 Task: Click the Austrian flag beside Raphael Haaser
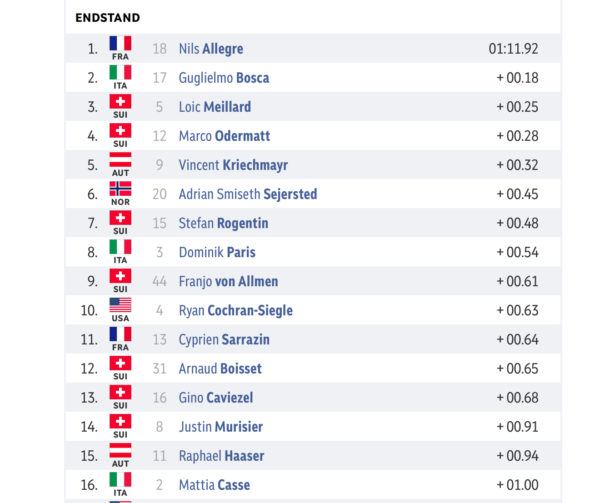coord(120,450)
